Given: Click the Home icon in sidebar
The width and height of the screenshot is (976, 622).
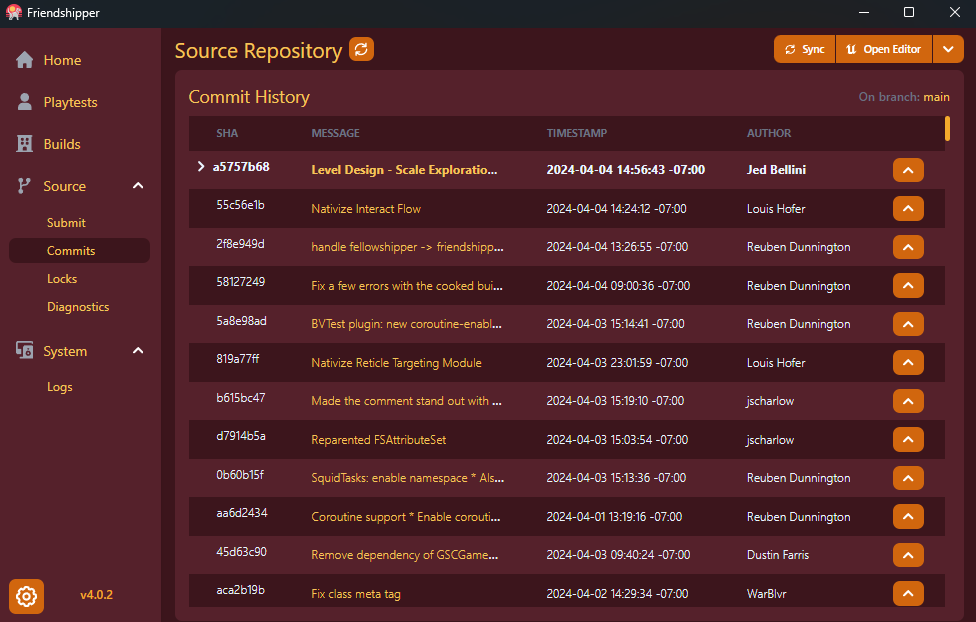Looking at the screenshot, I should [x=25, y=60].
